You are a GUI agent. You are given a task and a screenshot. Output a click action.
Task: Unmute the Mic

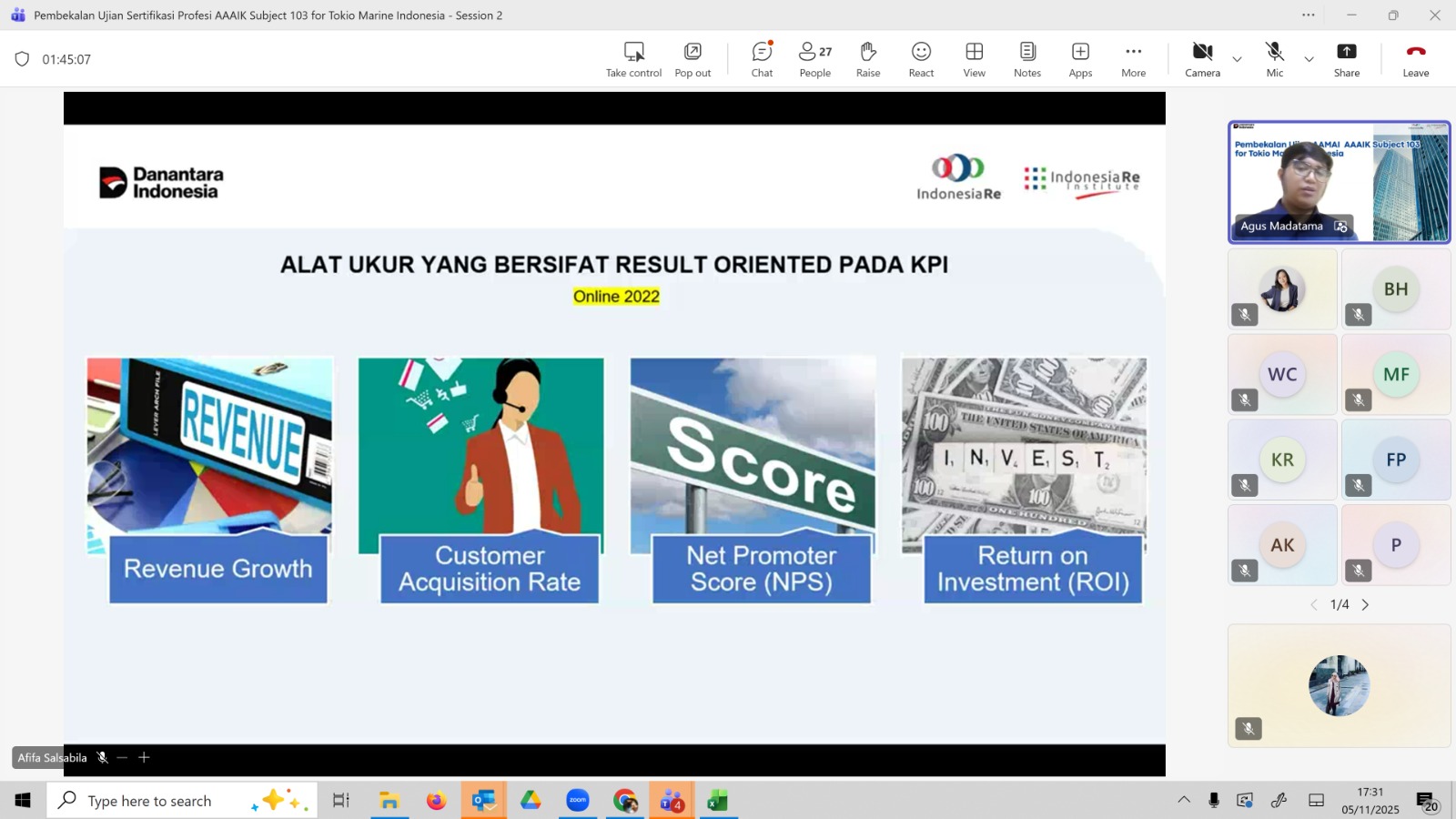point(1274,59)
